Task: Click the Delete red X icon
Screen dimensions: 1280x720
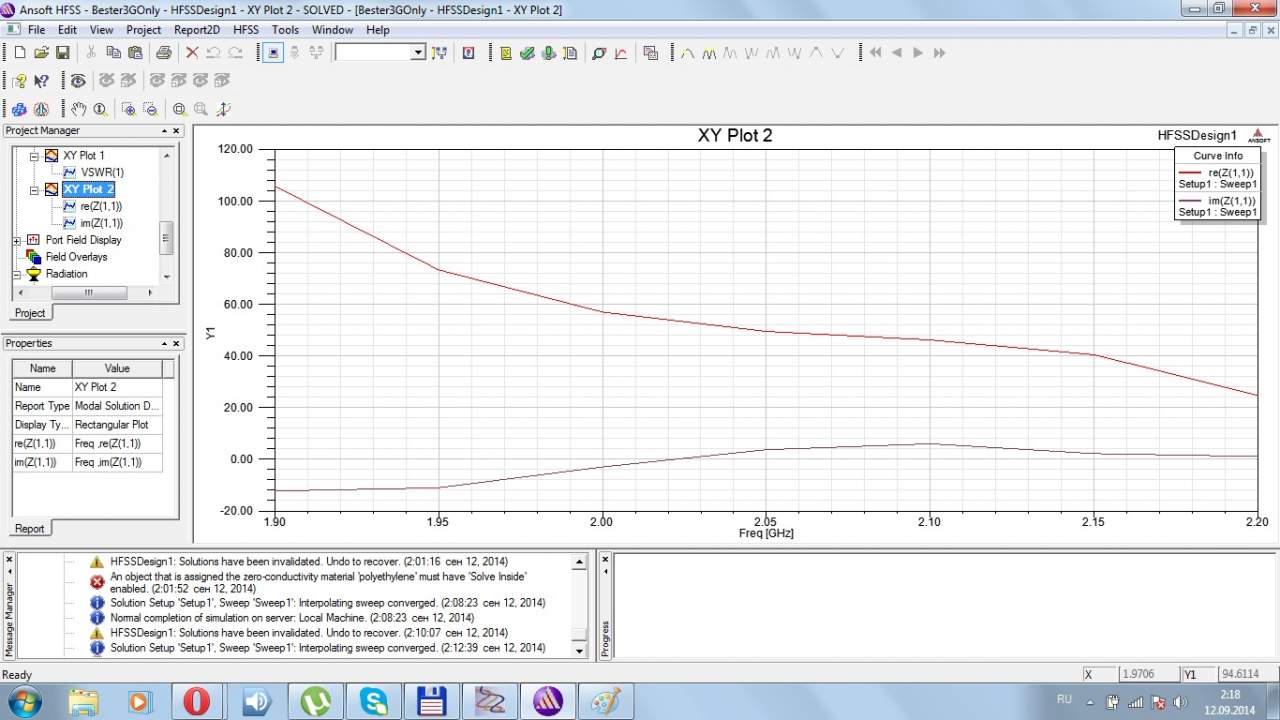Action: pos(192,53)
